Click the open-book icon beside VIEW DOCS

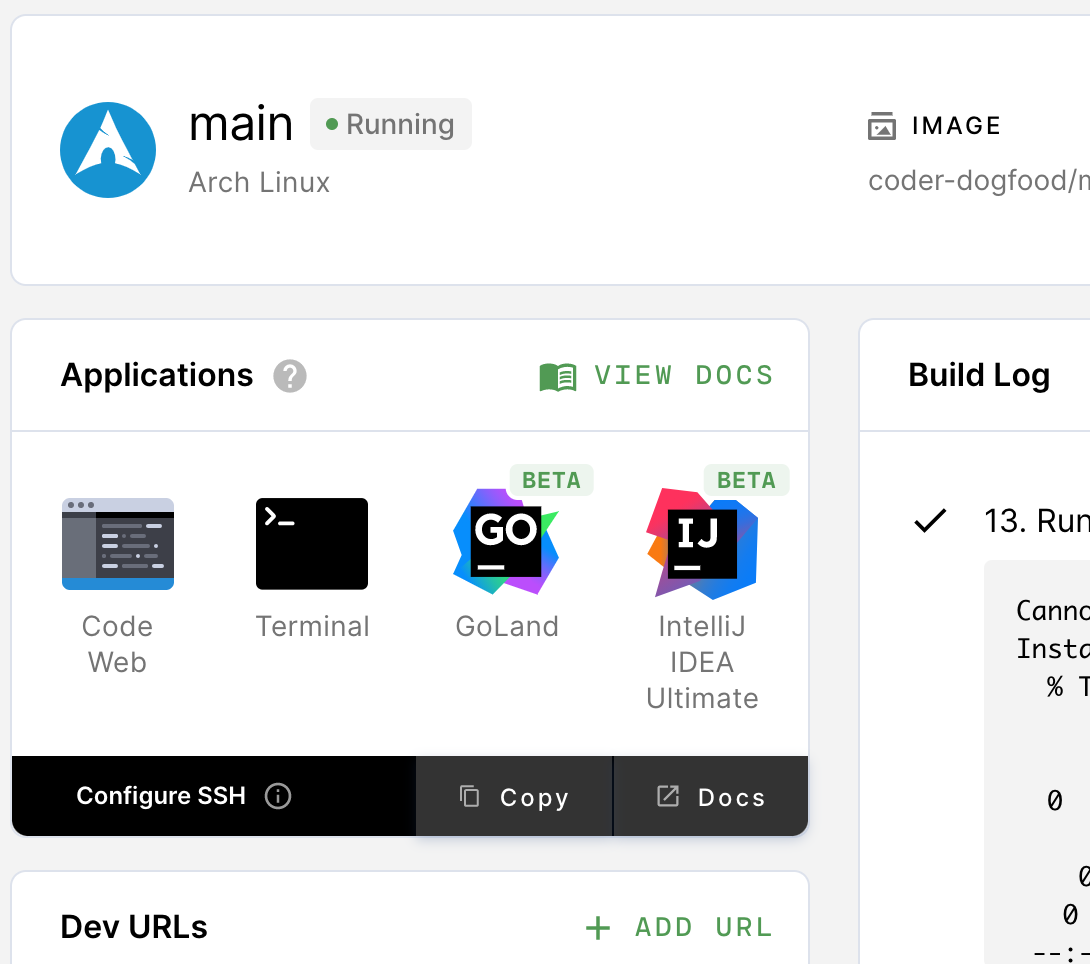tap(558, 377)
